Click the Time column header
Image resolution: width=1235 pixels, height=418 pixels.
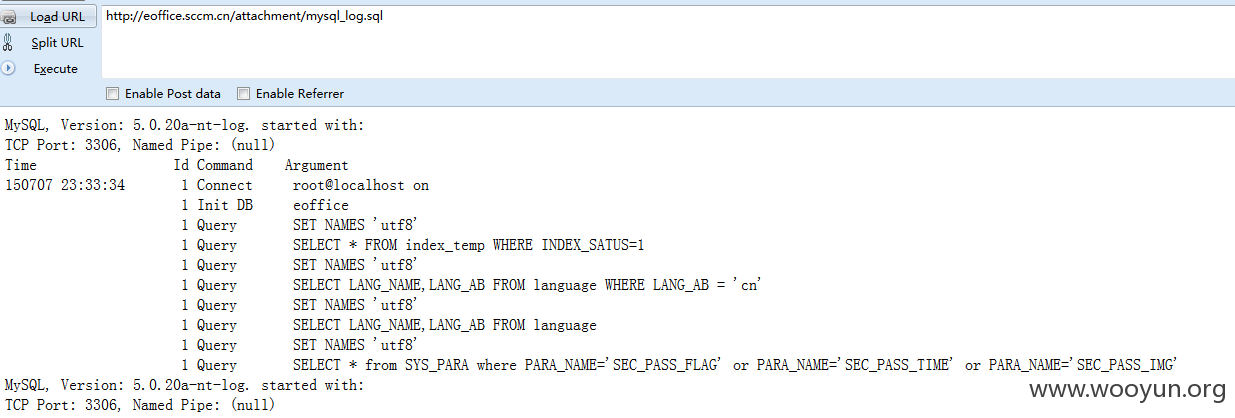pyautogui.click(x=21, y=165)
